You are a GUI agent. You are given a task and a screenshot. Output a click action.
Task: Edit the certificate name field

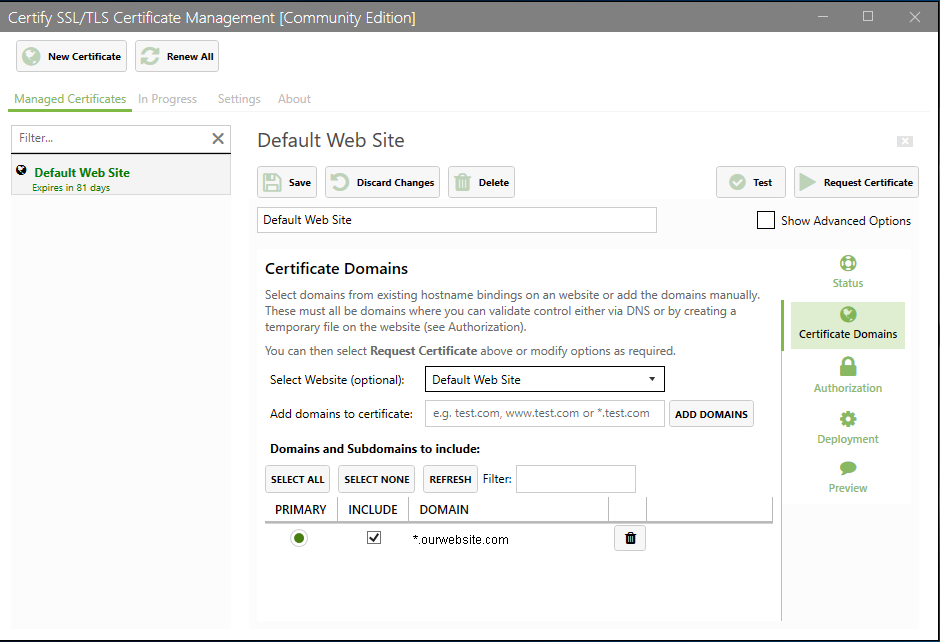tap(457, 220)
